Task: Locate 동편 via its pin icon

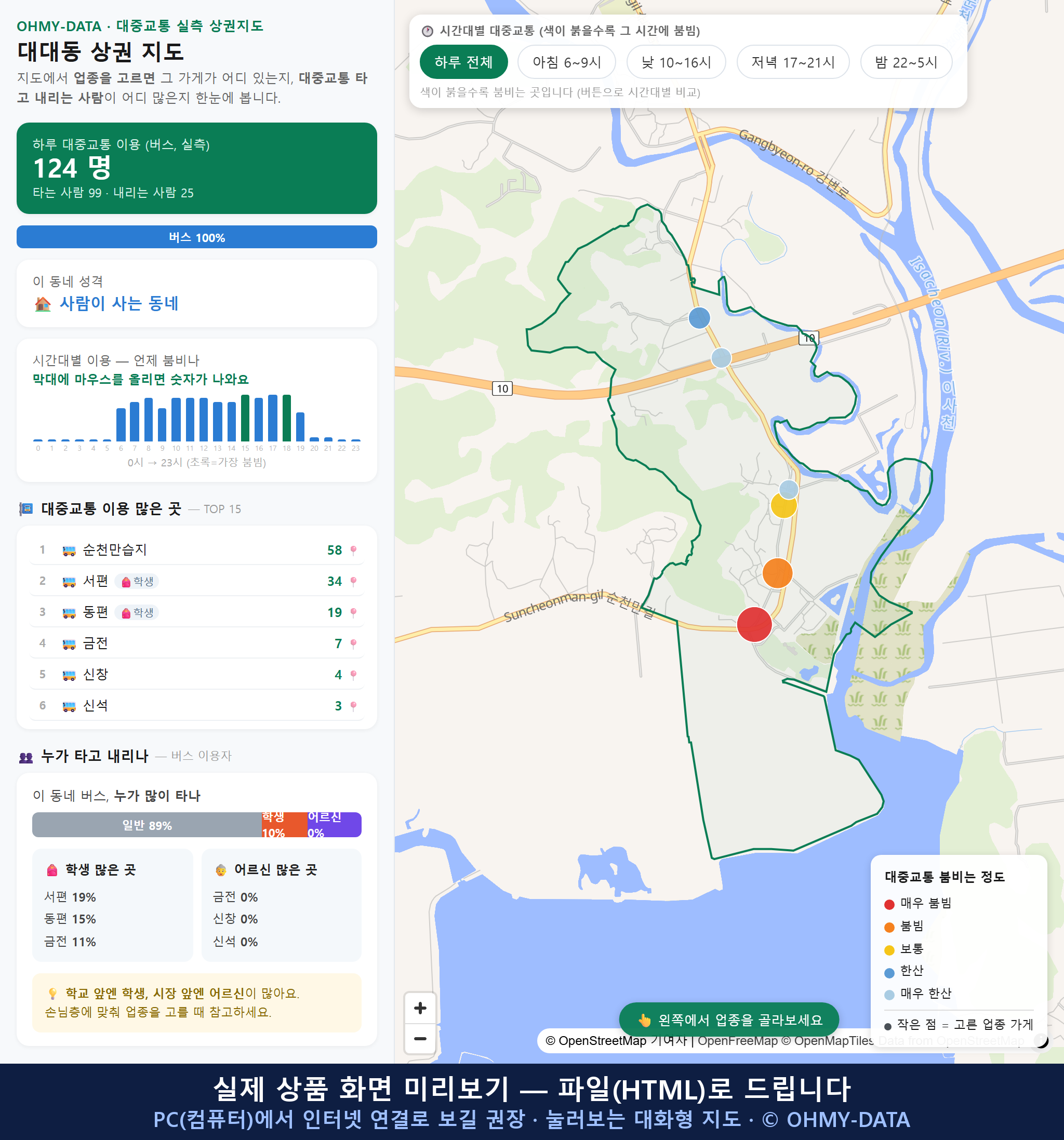Action: point(353,612)
